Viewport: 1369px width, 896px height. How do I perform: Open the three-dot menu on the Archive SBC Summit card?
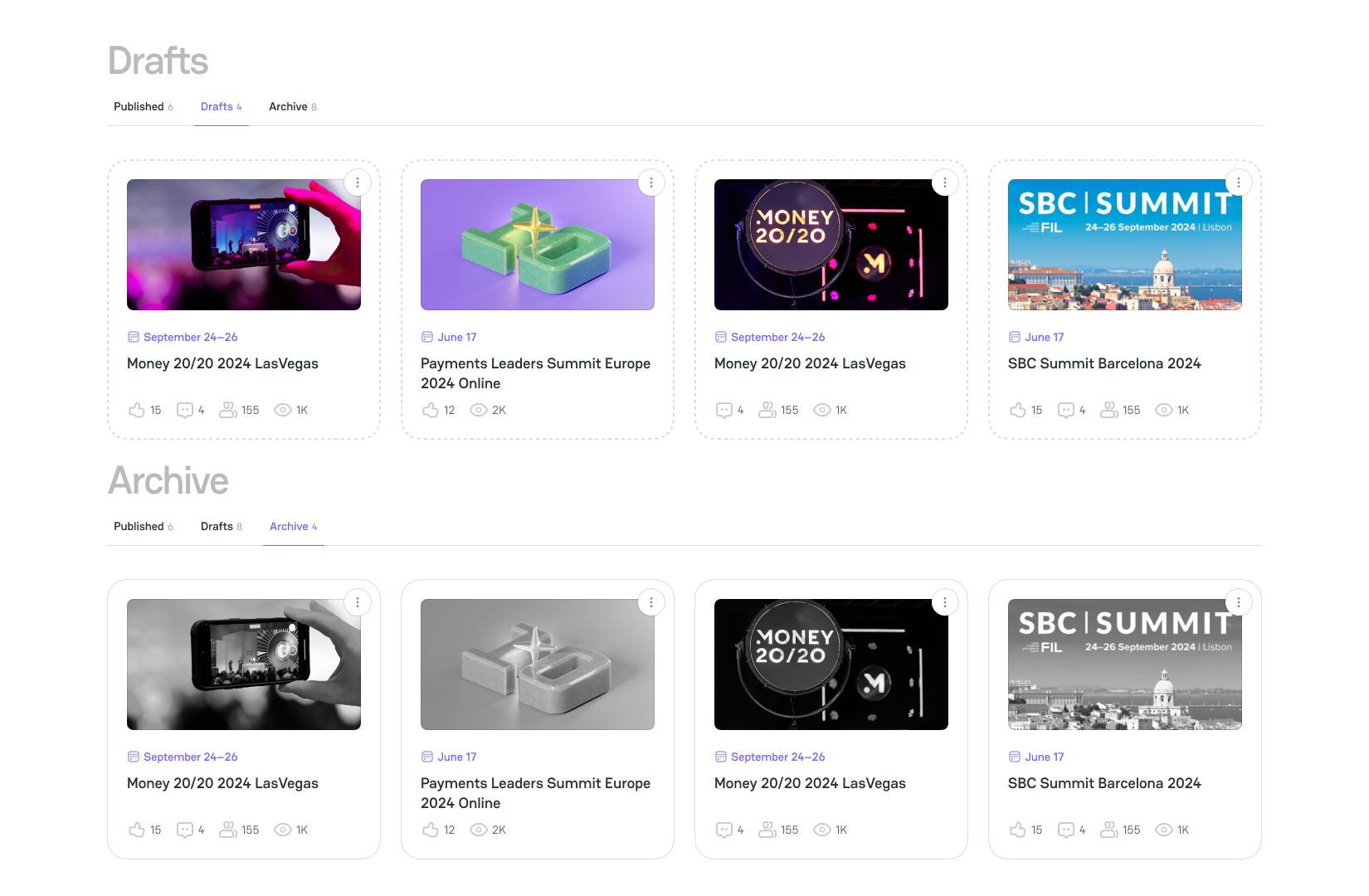(1239, 602)
